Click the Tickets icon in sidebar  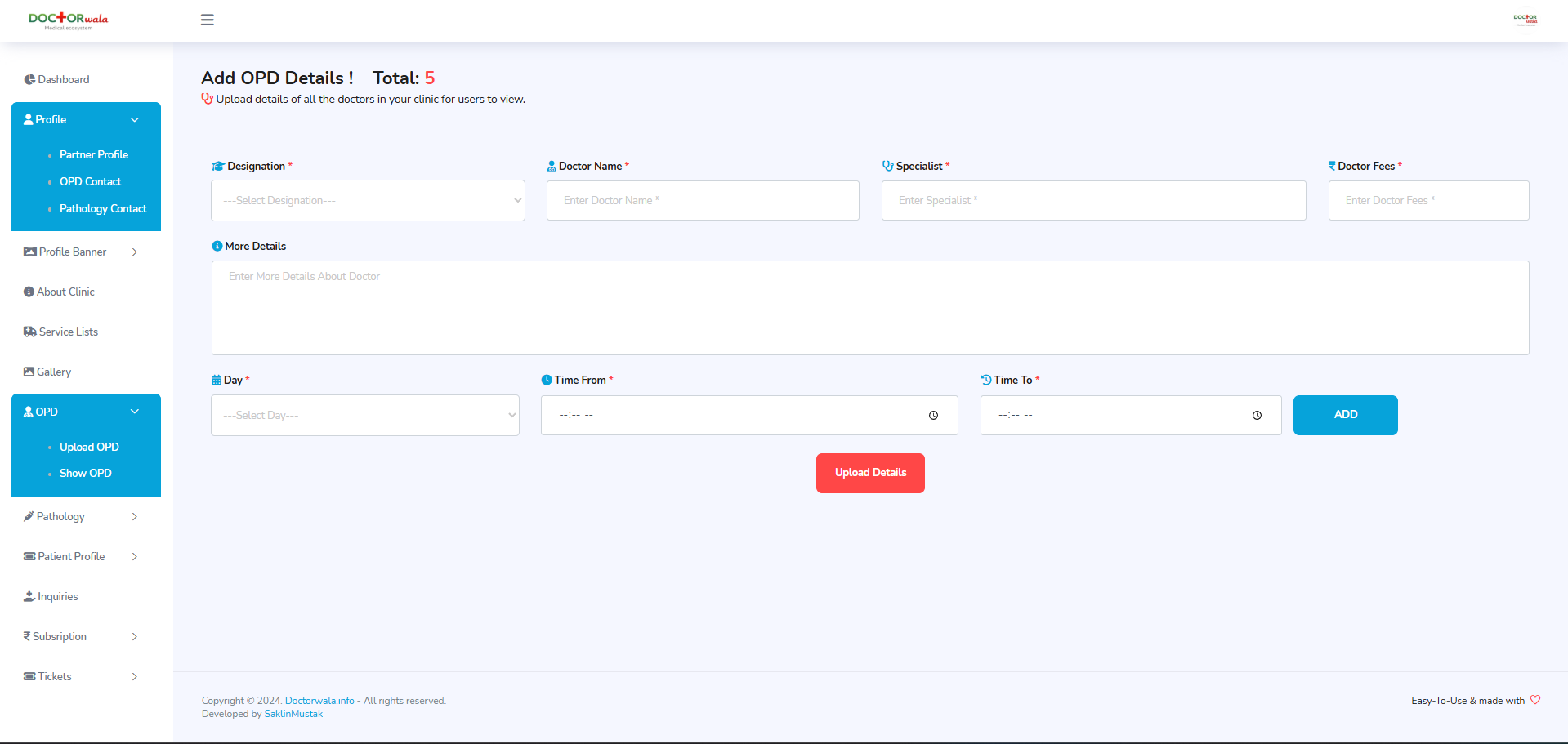pos(29,676)
